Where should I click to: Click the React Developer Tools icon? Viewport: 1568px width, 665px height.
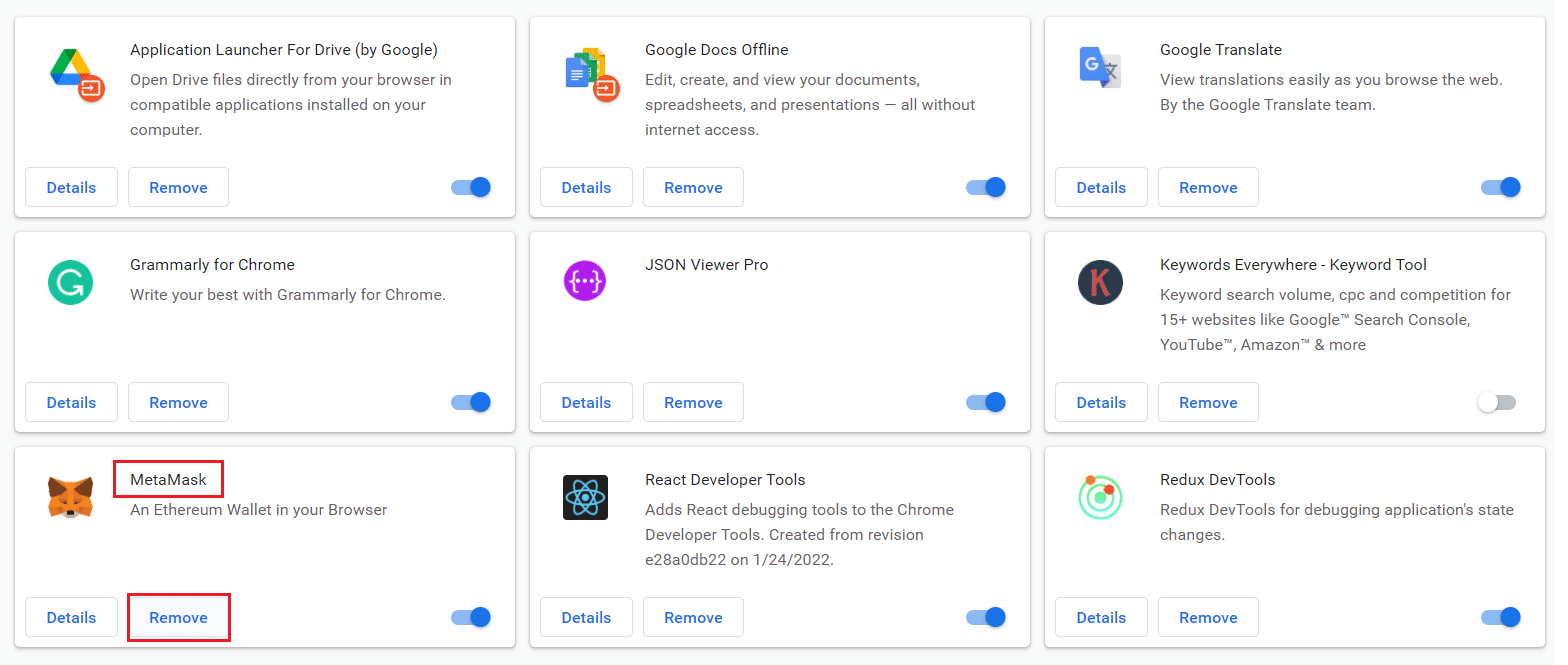585,497
